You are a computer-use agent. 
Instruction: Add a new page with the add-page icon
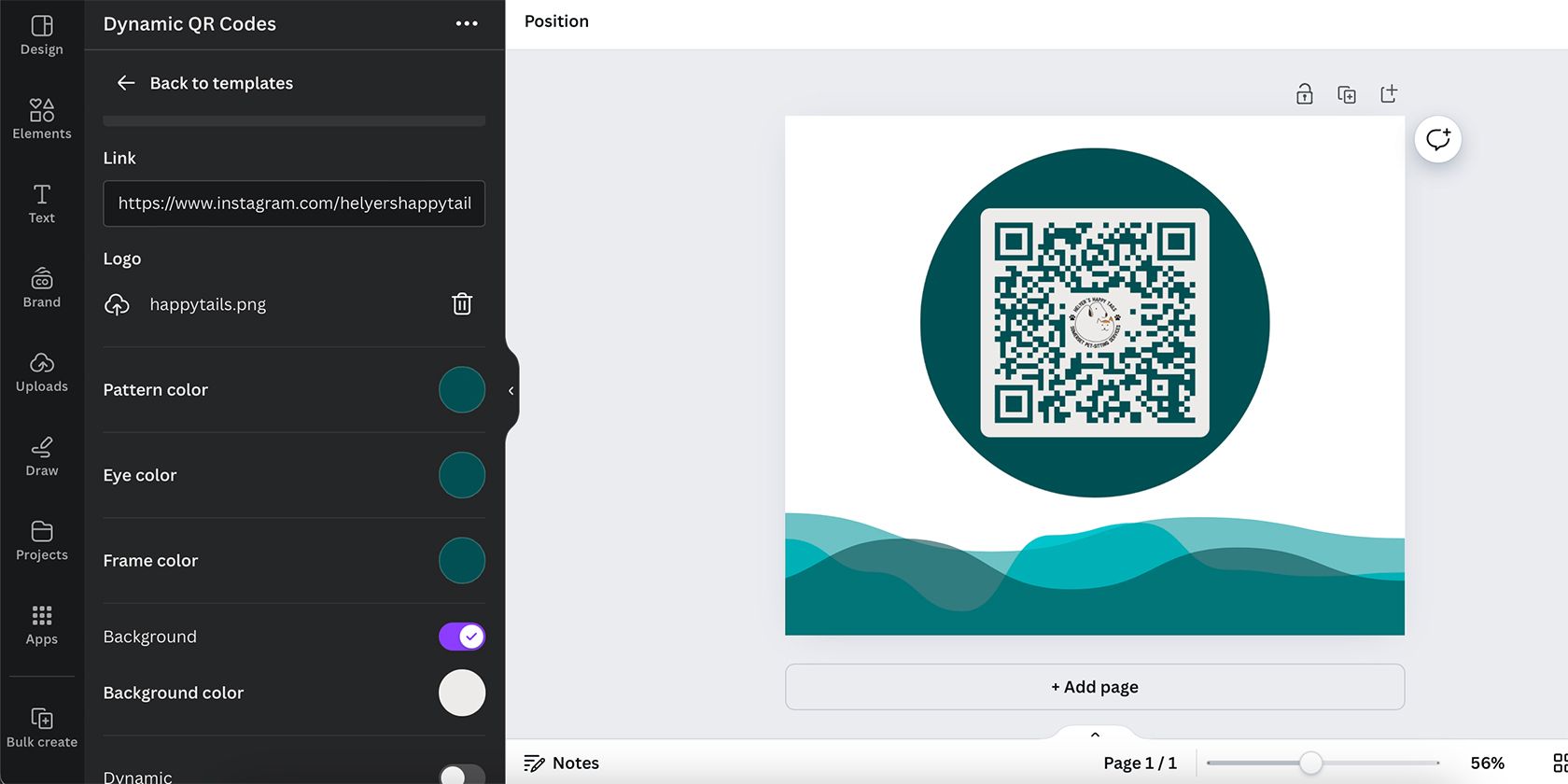[x=1389, y=94]
